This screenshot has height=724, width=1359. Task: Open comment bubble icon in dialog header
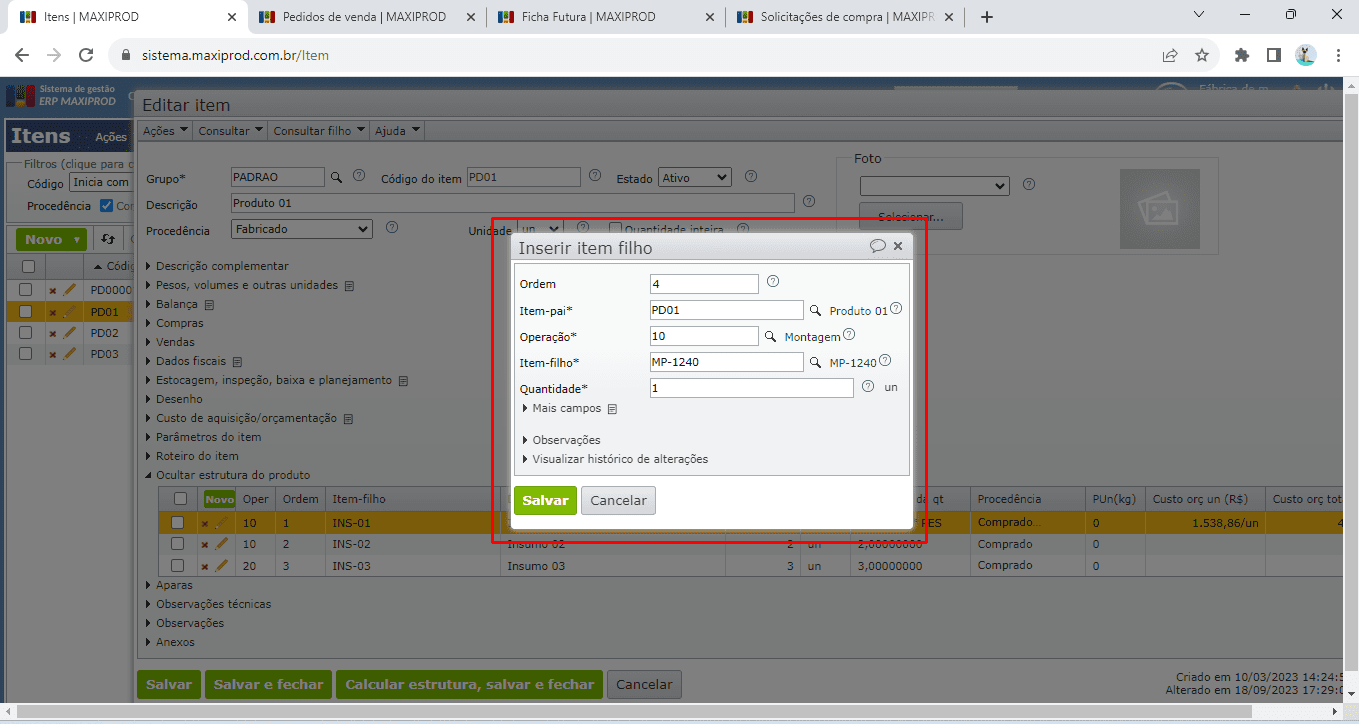click(x=877, y=246)
